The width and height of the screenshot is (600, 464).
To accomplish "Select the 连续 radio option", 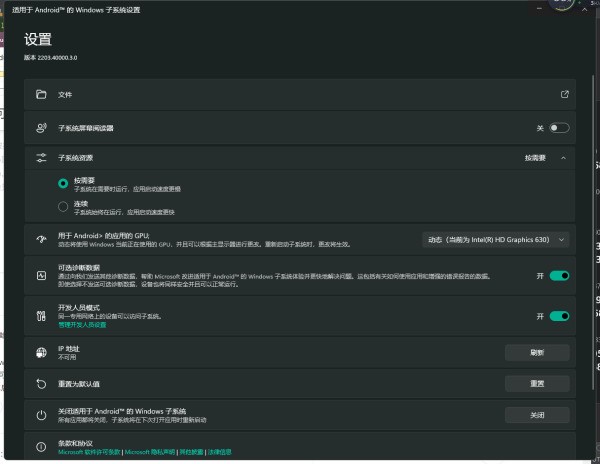I will (63, 207).
